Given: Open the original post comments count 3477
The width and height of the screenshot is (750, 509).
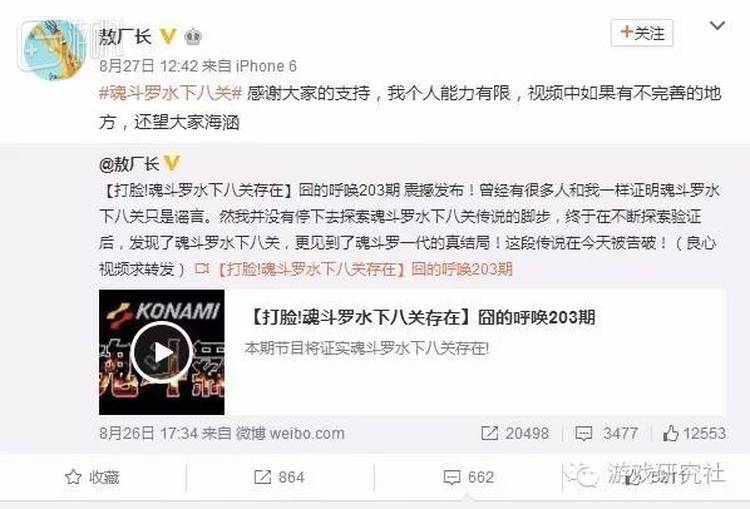Looking at the screenshot, I should pos(607,433).
